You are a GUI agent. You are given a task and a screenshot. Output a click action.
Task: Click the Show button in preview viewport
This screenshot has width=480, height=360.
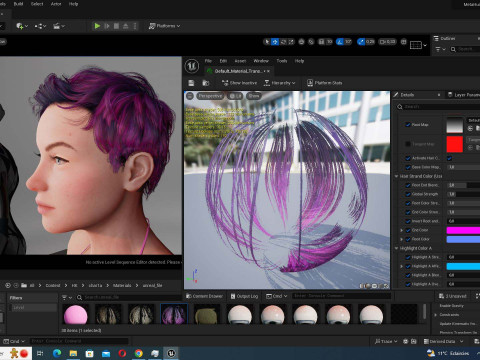tap(254, 96)
